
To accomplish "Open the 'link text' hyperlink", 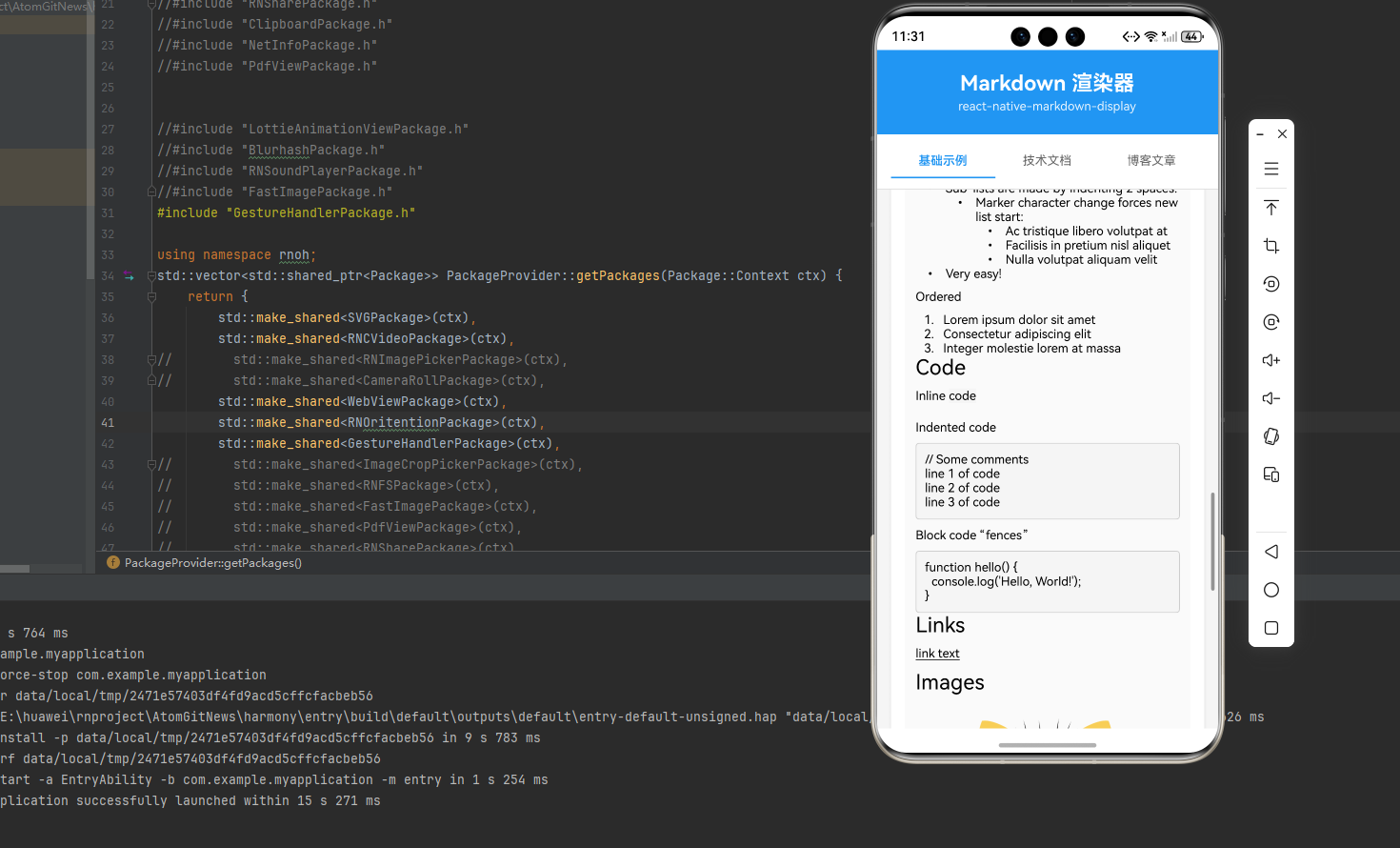I will pyautogui.click(x=937, y=654).
